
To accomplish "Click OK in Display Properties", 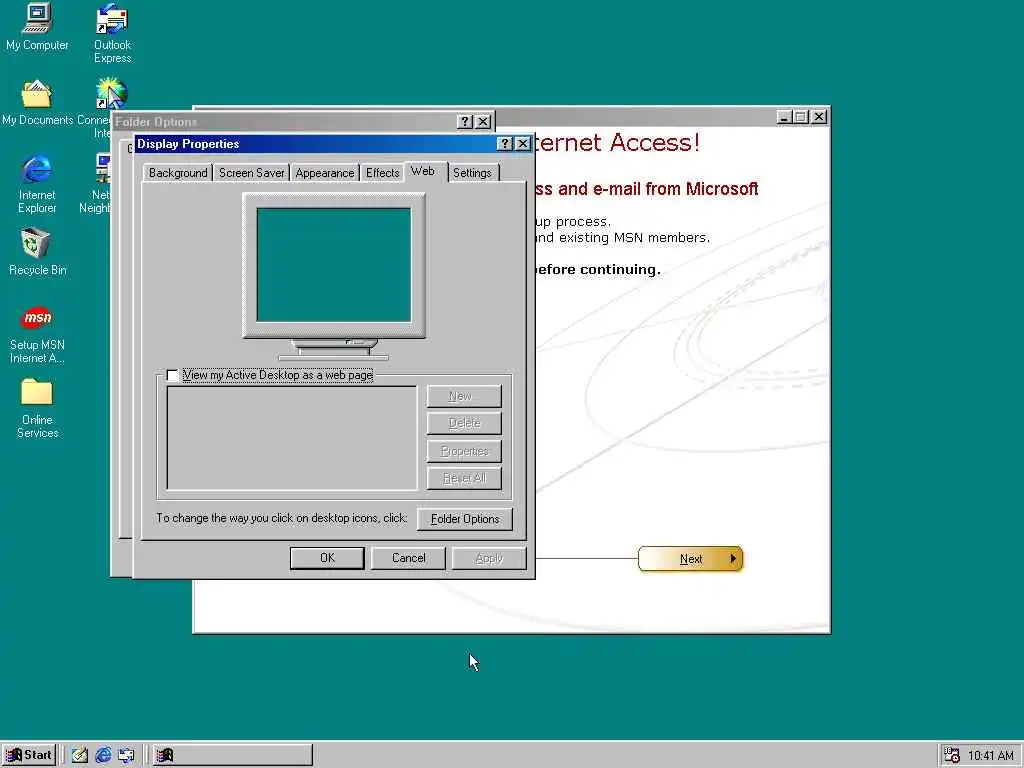I will coord(327,558).
